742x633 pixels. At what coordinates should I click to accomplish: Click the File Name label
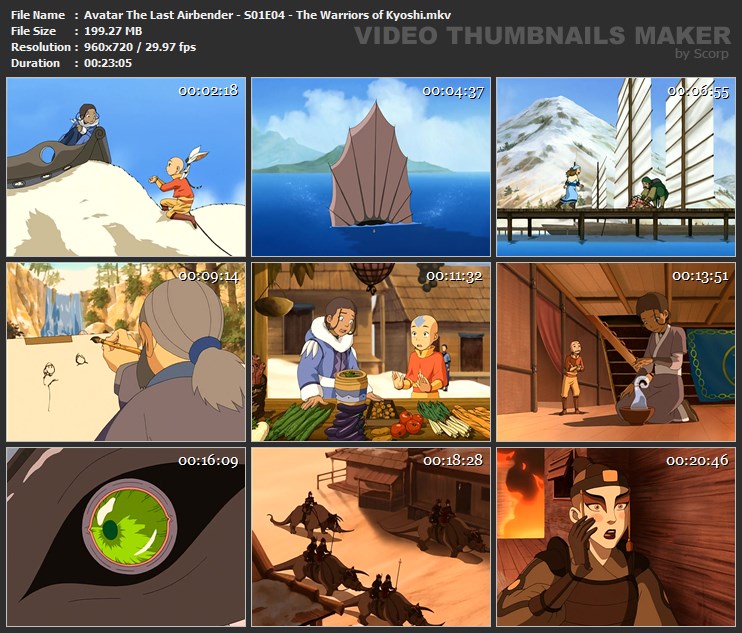38,15
